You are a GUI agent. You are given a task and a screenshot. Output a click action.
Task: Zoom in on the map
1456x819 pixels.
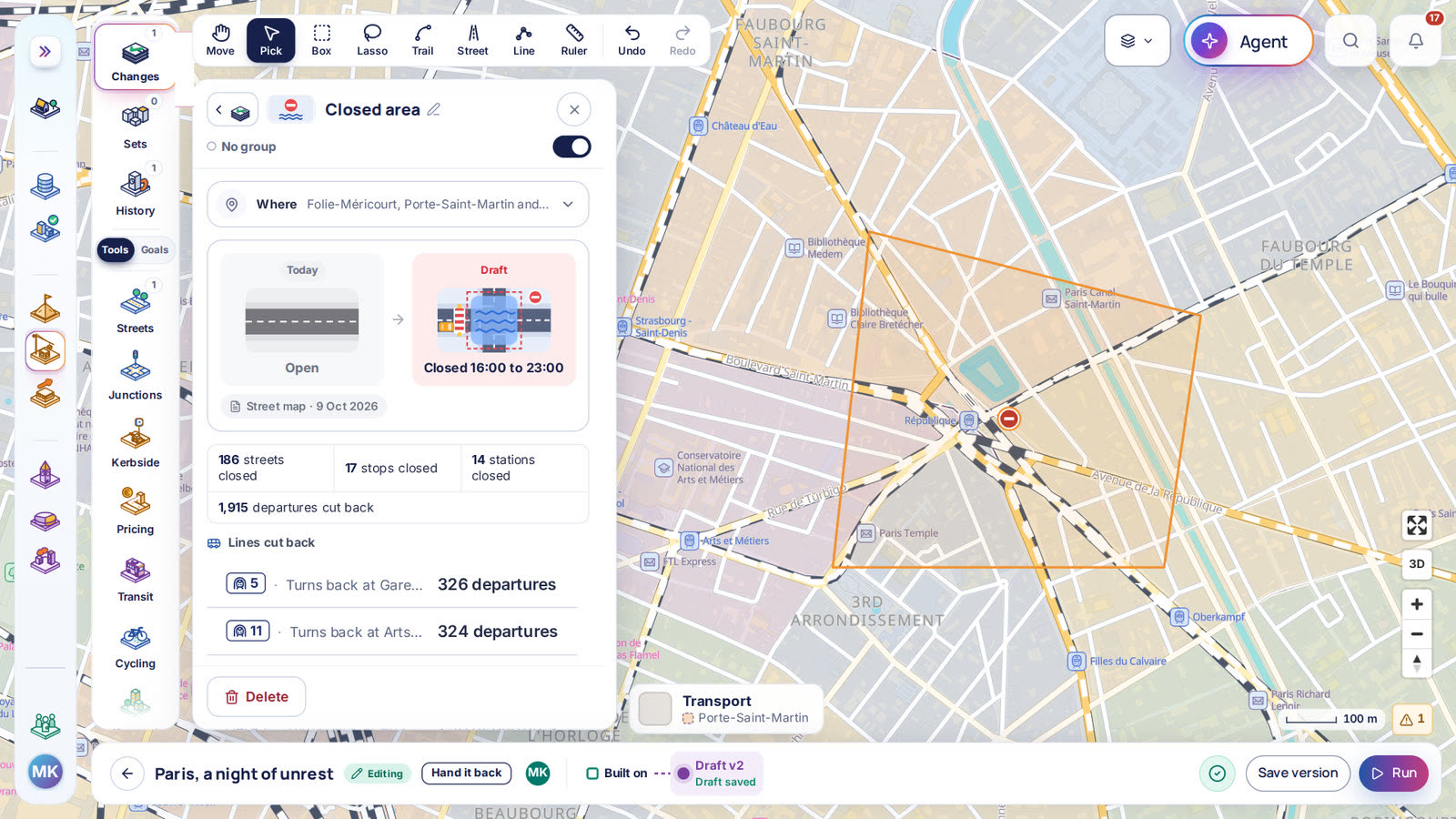[1417, 604]
